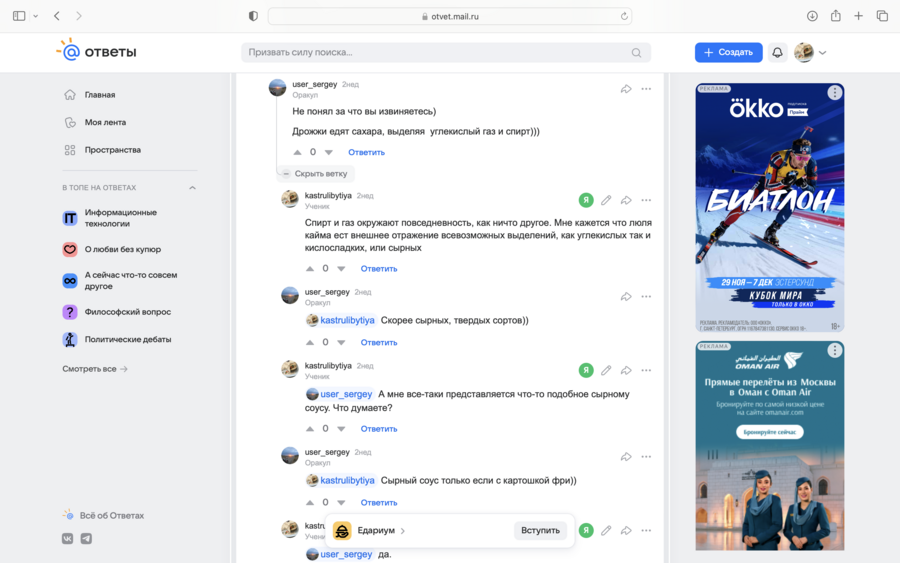Screen dimensions: 900x563
Task: Open the three-dot menu on the first user_sergey comment
Action: [x=646, y=89]
